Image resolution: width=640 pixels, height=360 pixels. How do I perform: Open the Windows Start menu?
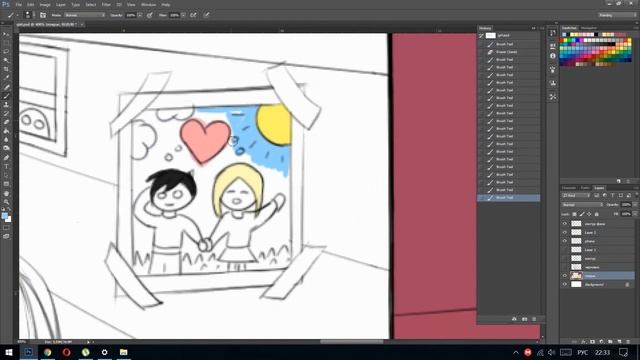[x=9, y=352]
